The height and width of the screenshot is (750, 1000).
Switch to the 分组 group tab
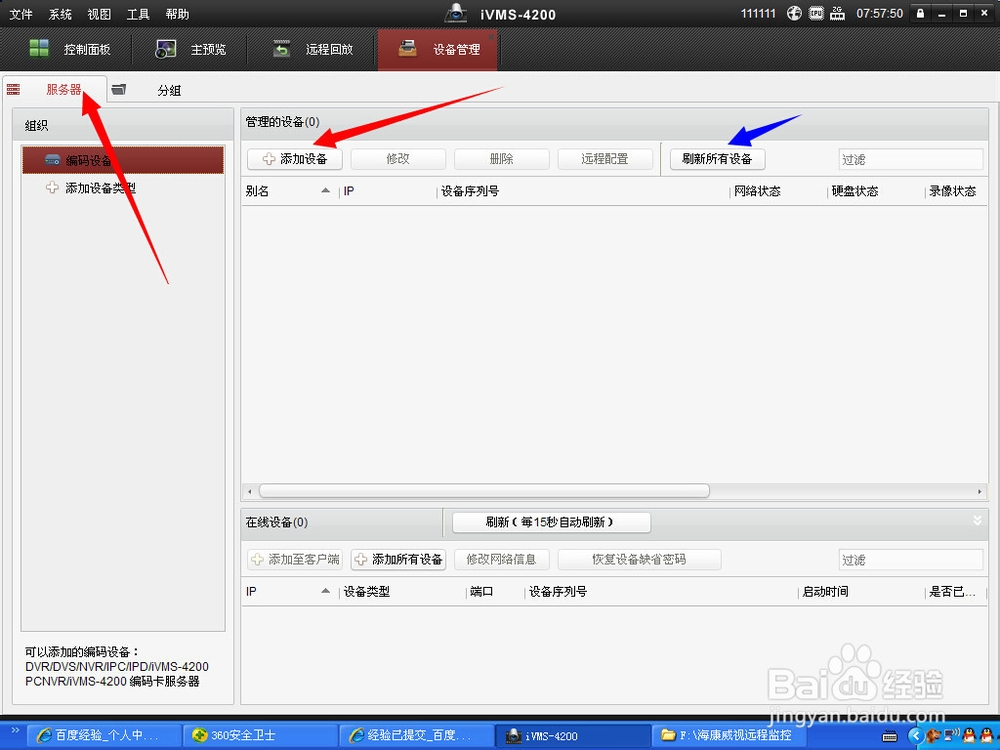[170, 89]
